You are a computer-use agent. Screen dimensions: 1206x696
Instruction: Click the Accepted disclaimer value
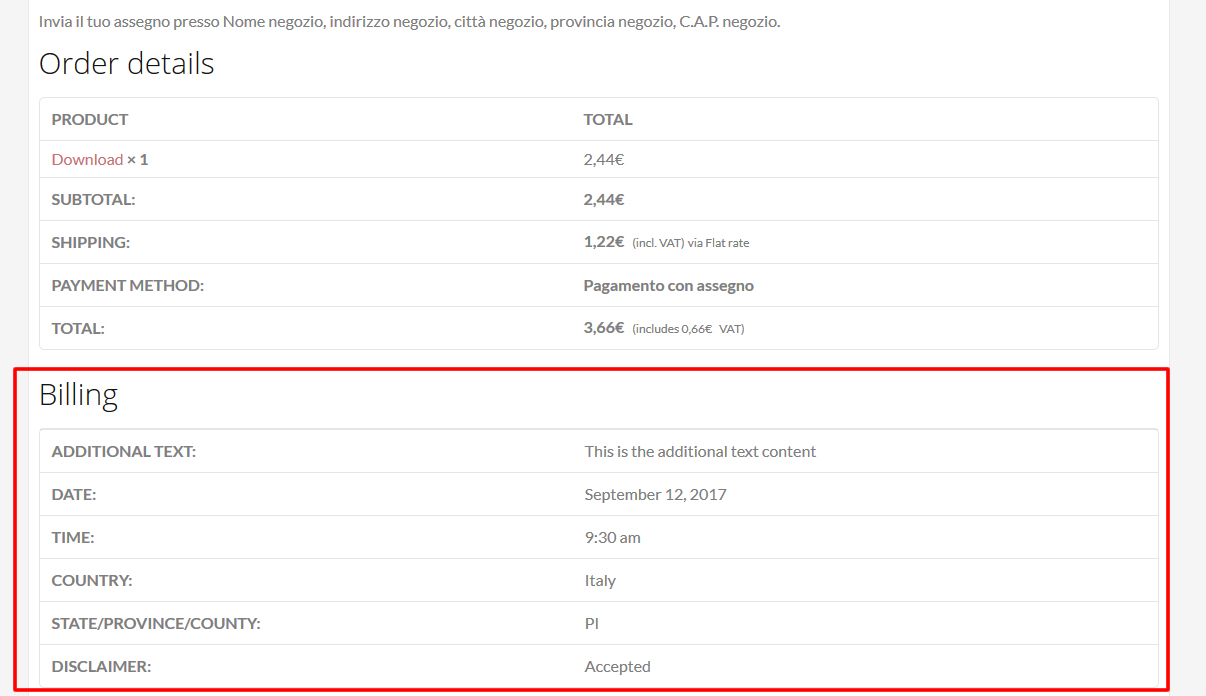[617, 666]
